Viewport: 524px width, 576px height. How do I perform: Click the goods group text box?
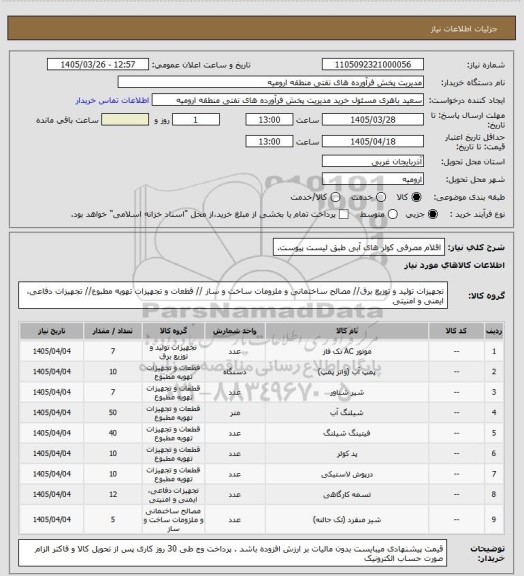[x=233, y=296]
